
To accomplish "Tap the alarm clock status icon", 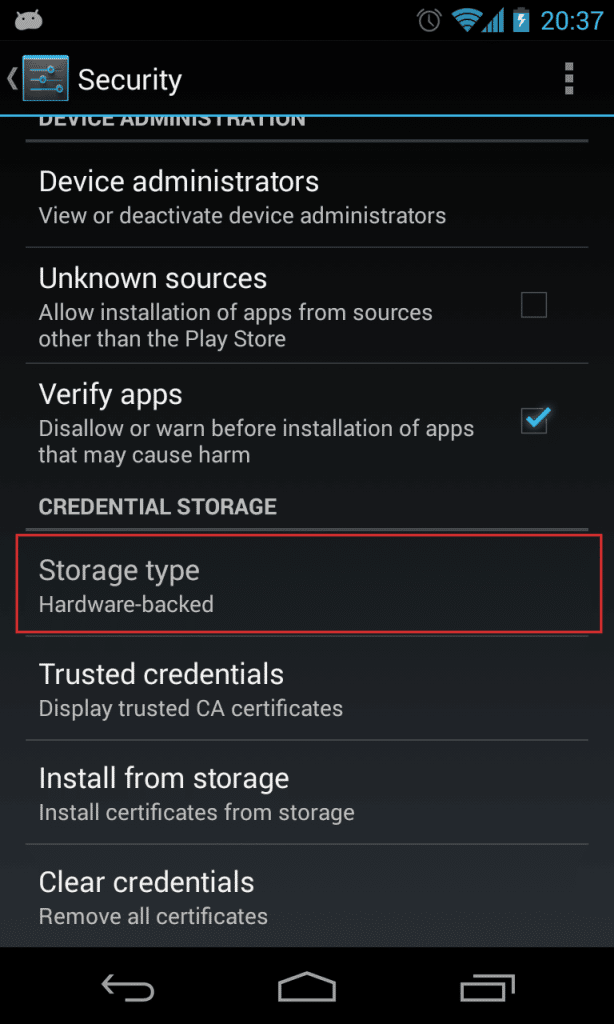I will [x=430, y=20].
